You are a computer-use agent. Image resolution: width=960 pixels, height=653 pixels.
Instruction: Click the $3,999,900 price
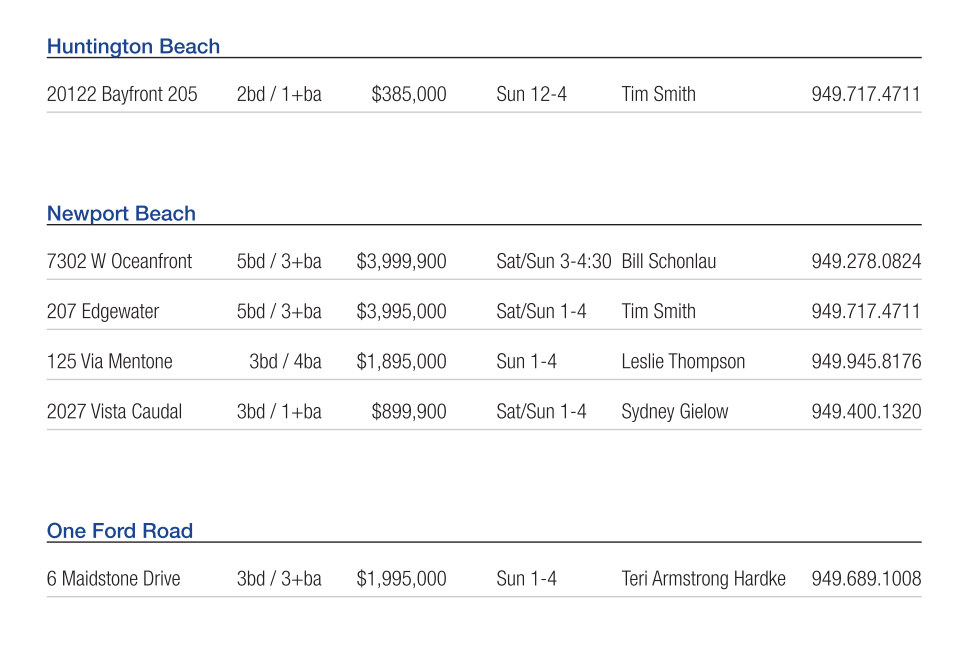[x=401, y=261]
